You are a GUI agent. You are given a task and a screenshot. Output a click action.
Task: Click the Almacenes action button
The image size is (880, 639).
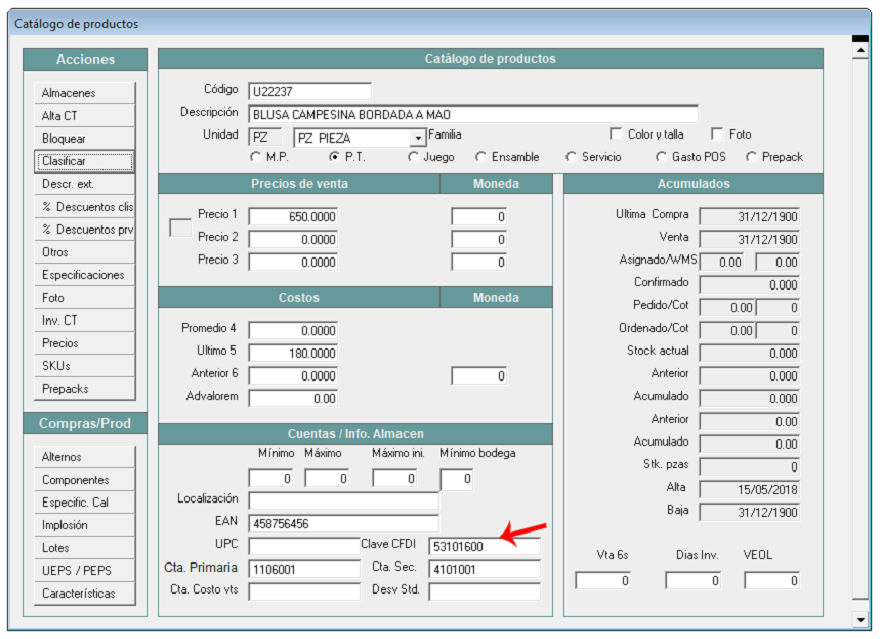(x=83, y=93)
